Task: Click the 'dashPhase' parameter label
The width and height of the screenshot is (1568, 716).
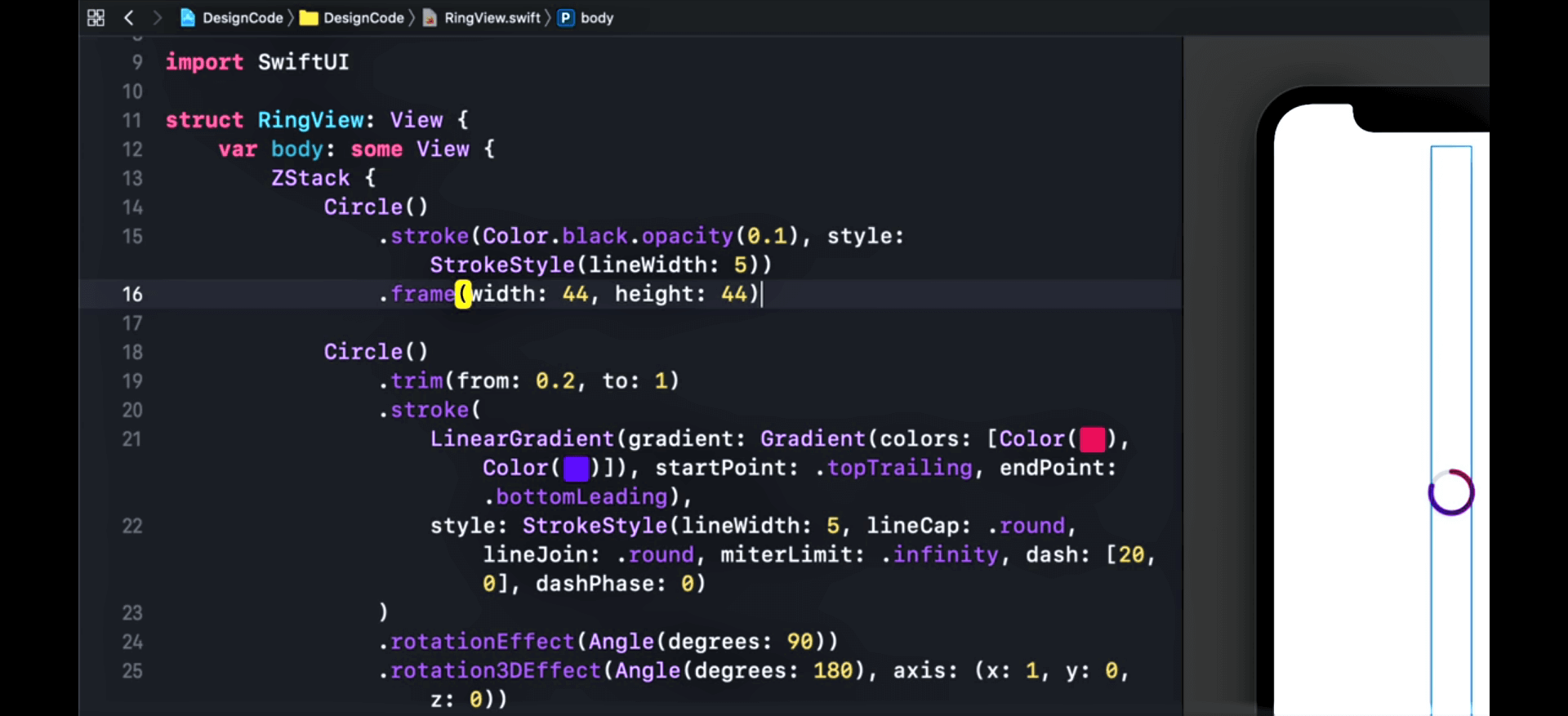Action: click(x=595, y=584)
